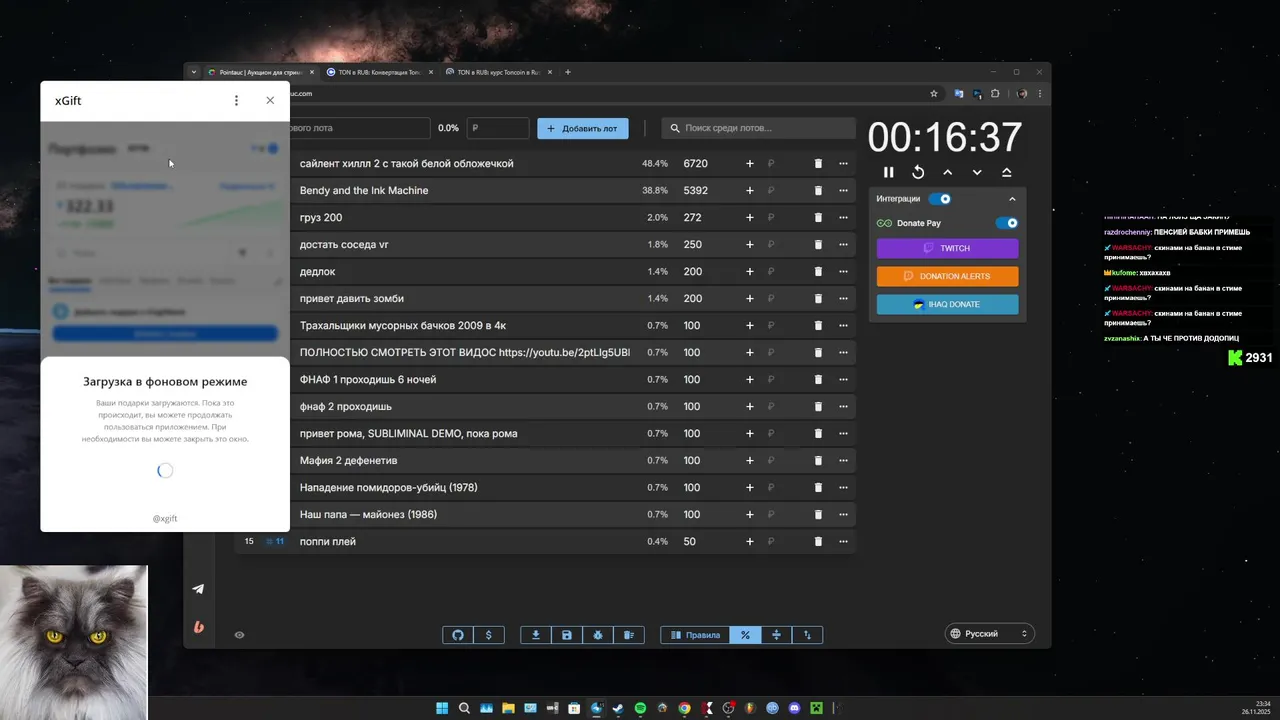Click the dollar sign icon in bottom toolbar

pyautogui.click(x=488, y=635)
